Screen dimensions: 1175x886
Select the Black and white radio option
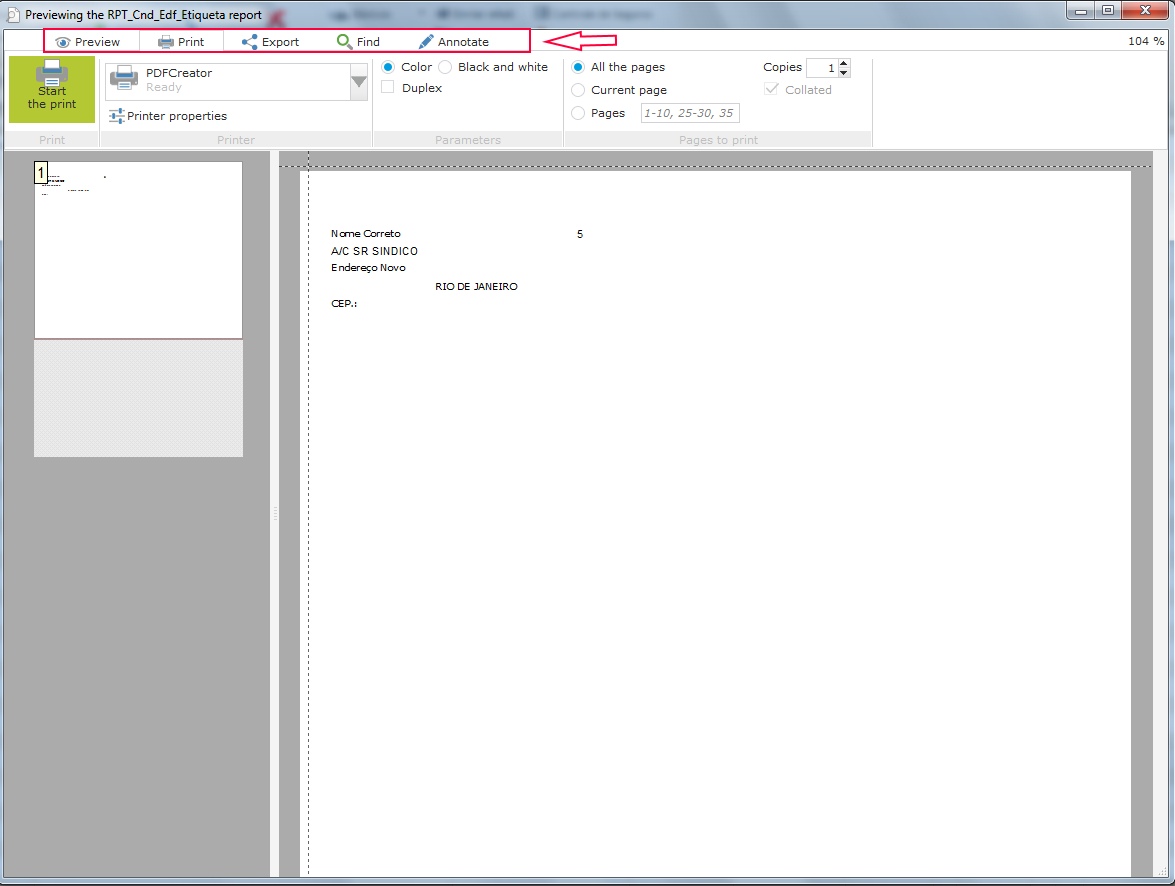445,67
